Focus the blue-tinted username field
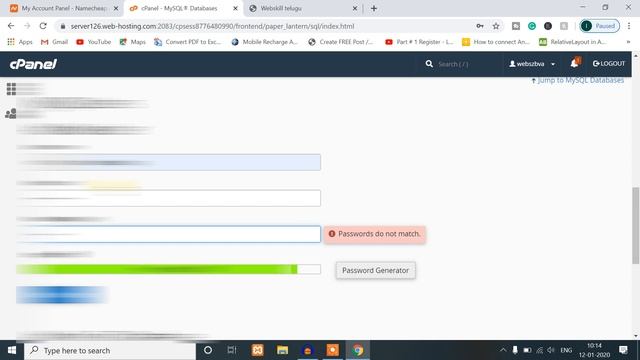 coord(168,162)
